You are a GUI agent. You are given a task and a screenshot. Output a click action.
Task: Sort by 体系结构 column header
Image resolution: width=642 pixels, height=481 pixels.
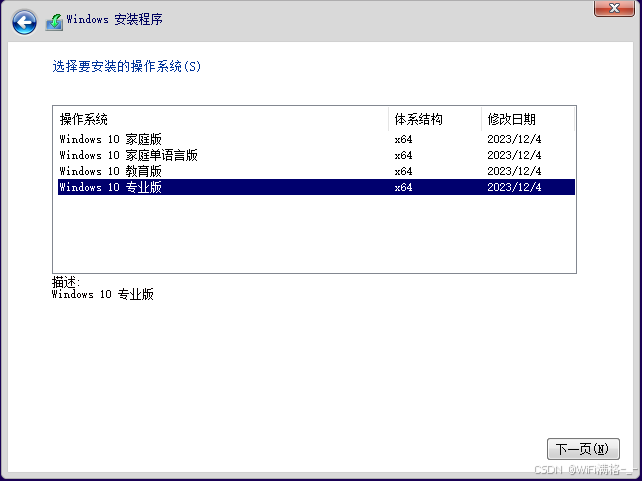pos(435,119)
